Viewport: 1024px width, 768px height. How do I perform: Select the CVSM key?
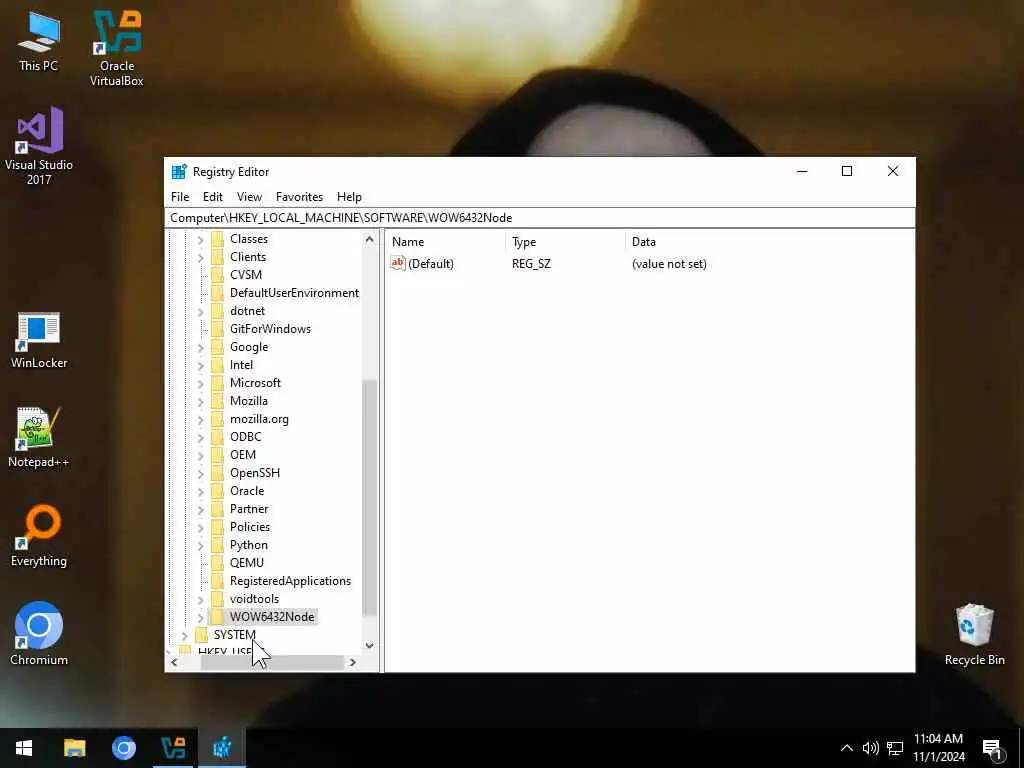click(246, 275)
